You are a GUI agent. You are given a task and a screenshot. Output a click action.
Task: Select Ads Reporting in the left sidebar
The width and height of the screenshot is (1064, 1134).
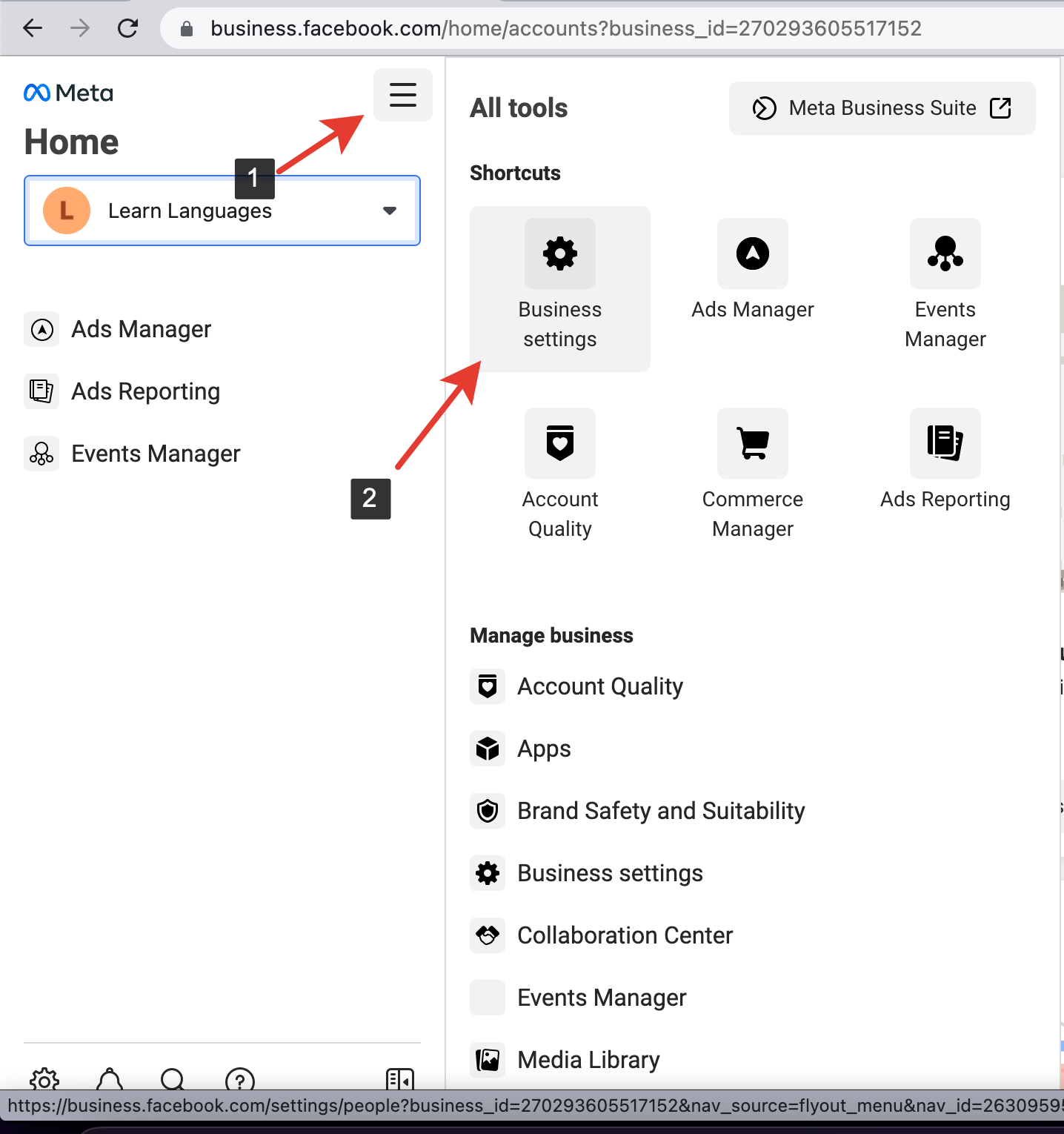click(145, 391)
